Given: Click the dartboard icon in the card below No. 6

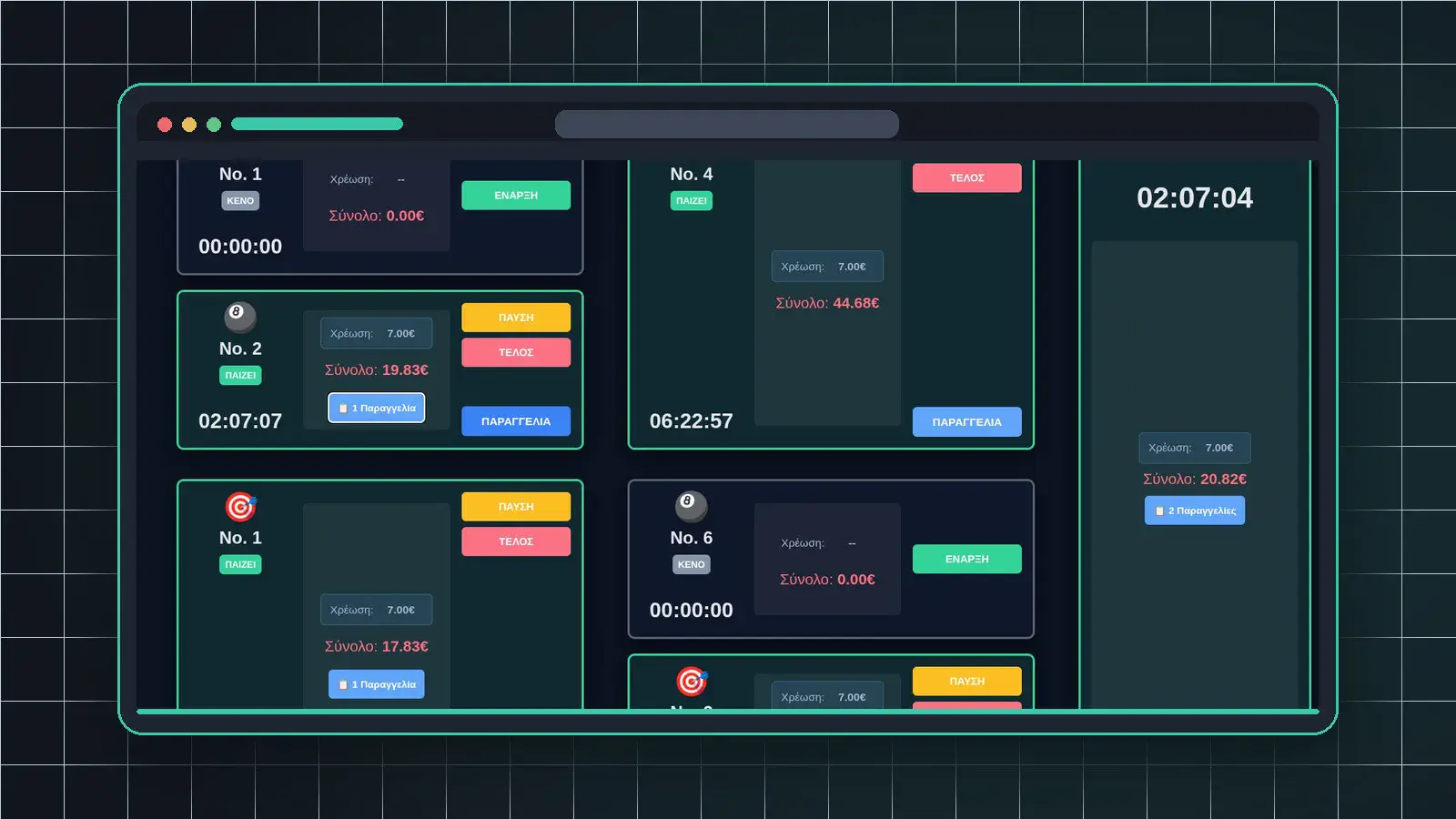Looking at the screenshot, I should tap(691, 681).
